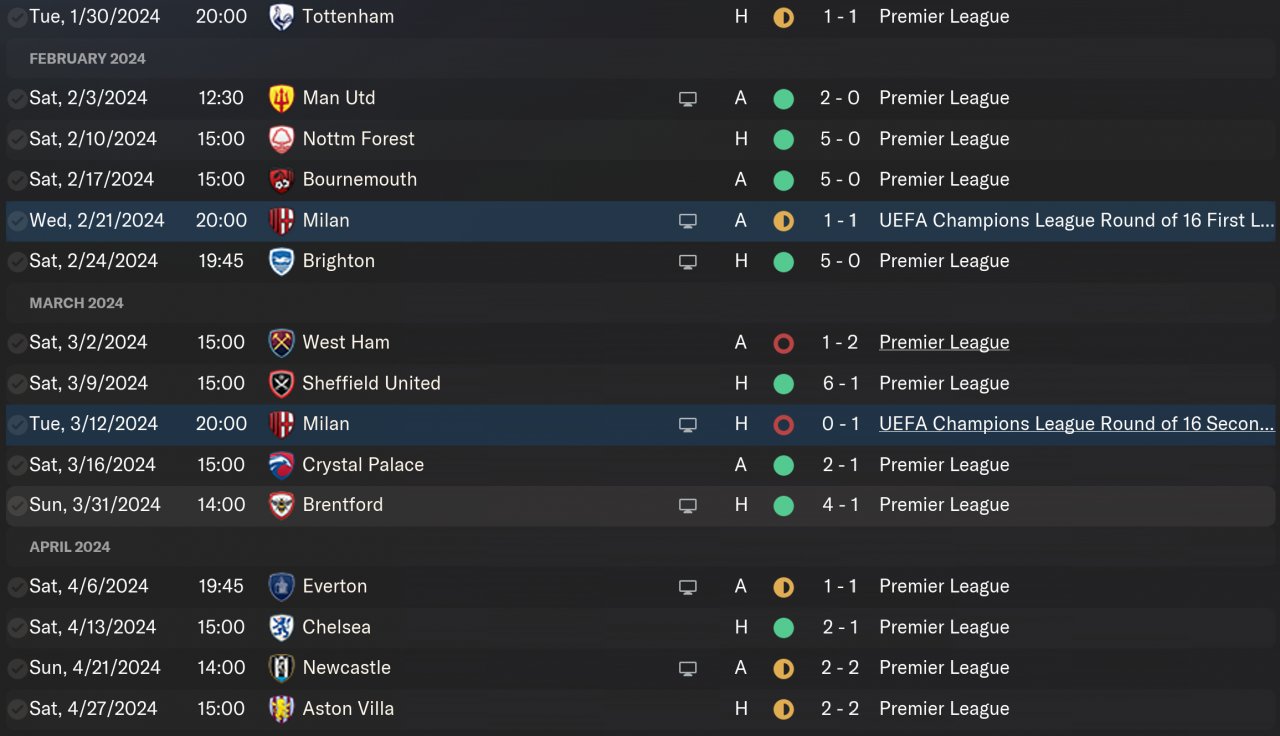Toggle the checkmark beside Sat, 3/9/2024 fixture
This screenshot has height=736, width=1280.
tap(17, 384)
